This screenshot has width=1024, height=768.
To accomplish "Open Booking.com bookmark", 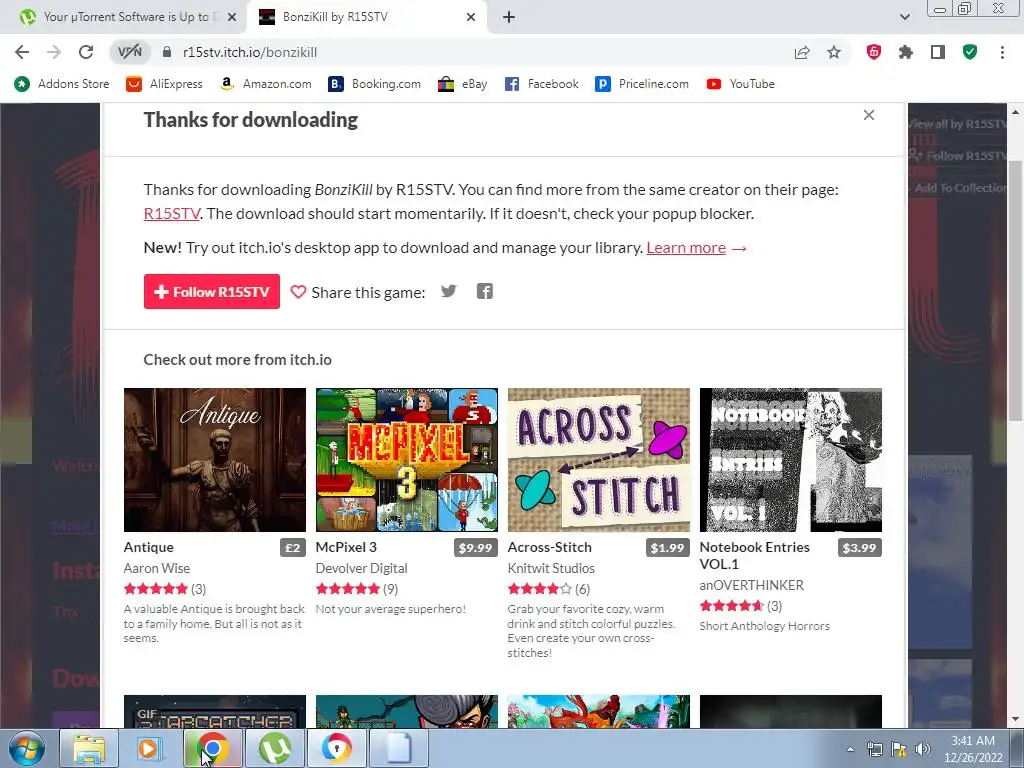I will [375, 84].
